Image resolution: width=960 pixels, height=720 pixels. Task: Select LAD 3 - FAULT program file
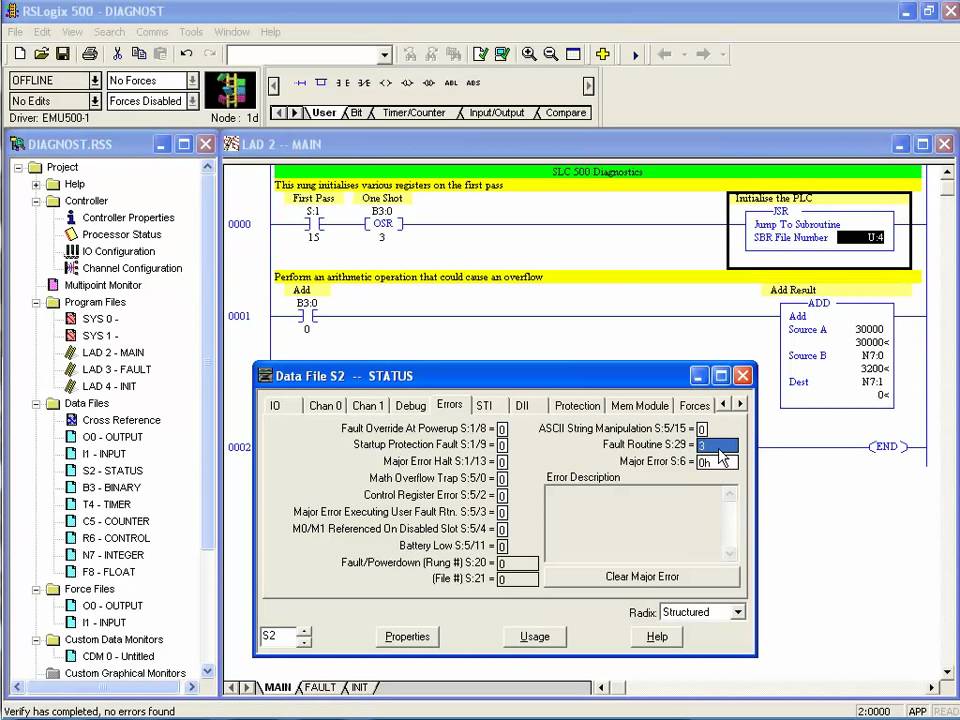[x=116, y=369]
